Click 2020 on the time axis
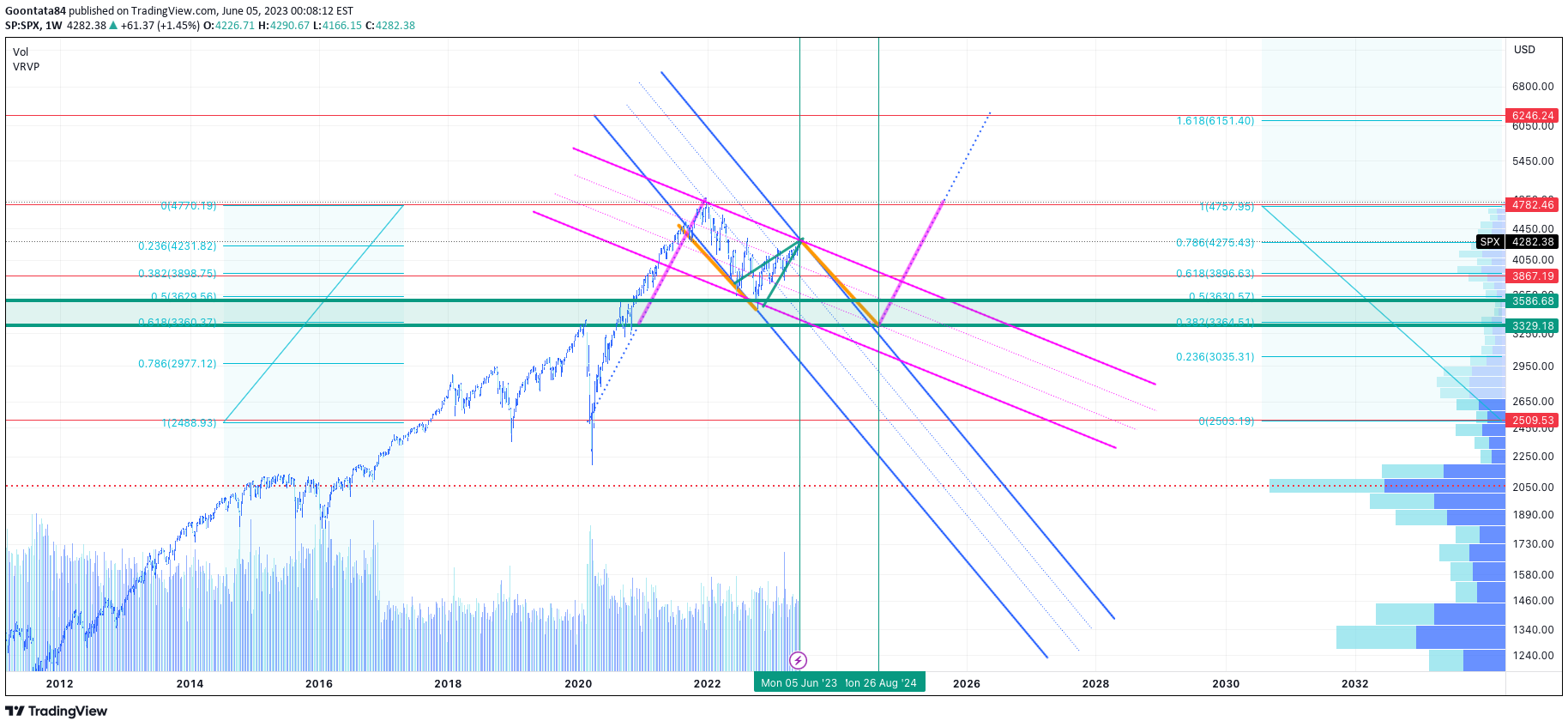Screen dimensions: 1568x727 coord(578,684)
